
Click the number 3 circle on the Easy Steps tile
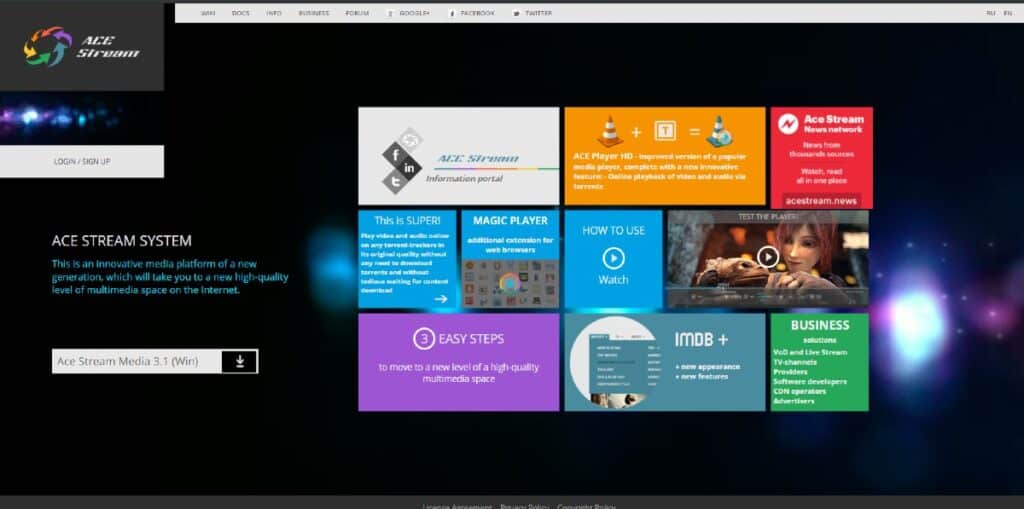pos(424,339)
